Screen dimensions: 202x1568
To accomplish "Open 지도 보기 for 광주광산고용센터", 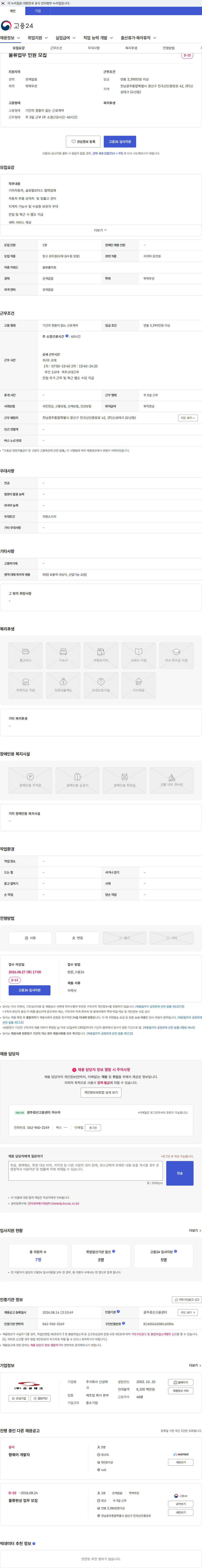I will (187, 1312).
